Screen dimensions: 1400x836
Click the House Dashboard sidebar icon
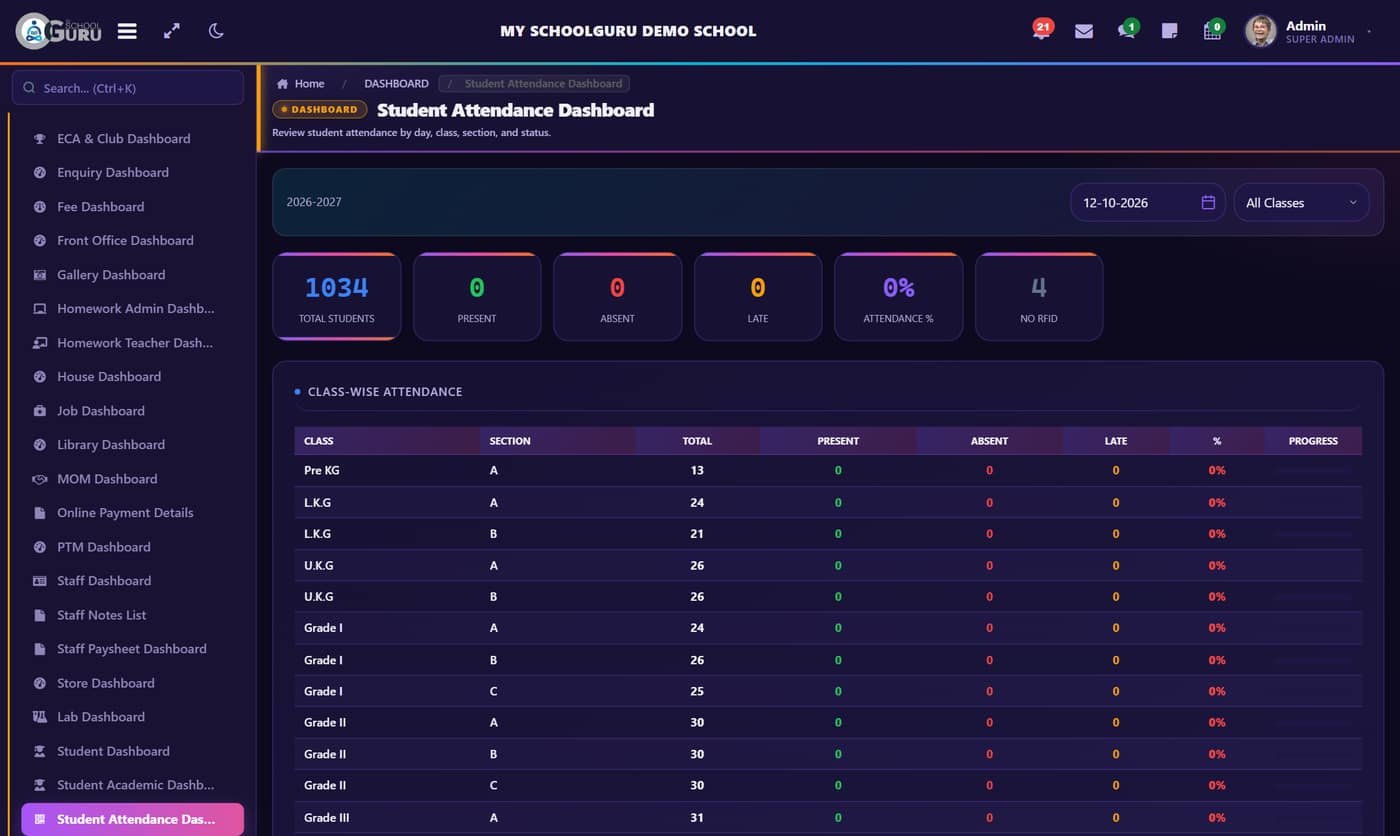(x=40, y=377)
